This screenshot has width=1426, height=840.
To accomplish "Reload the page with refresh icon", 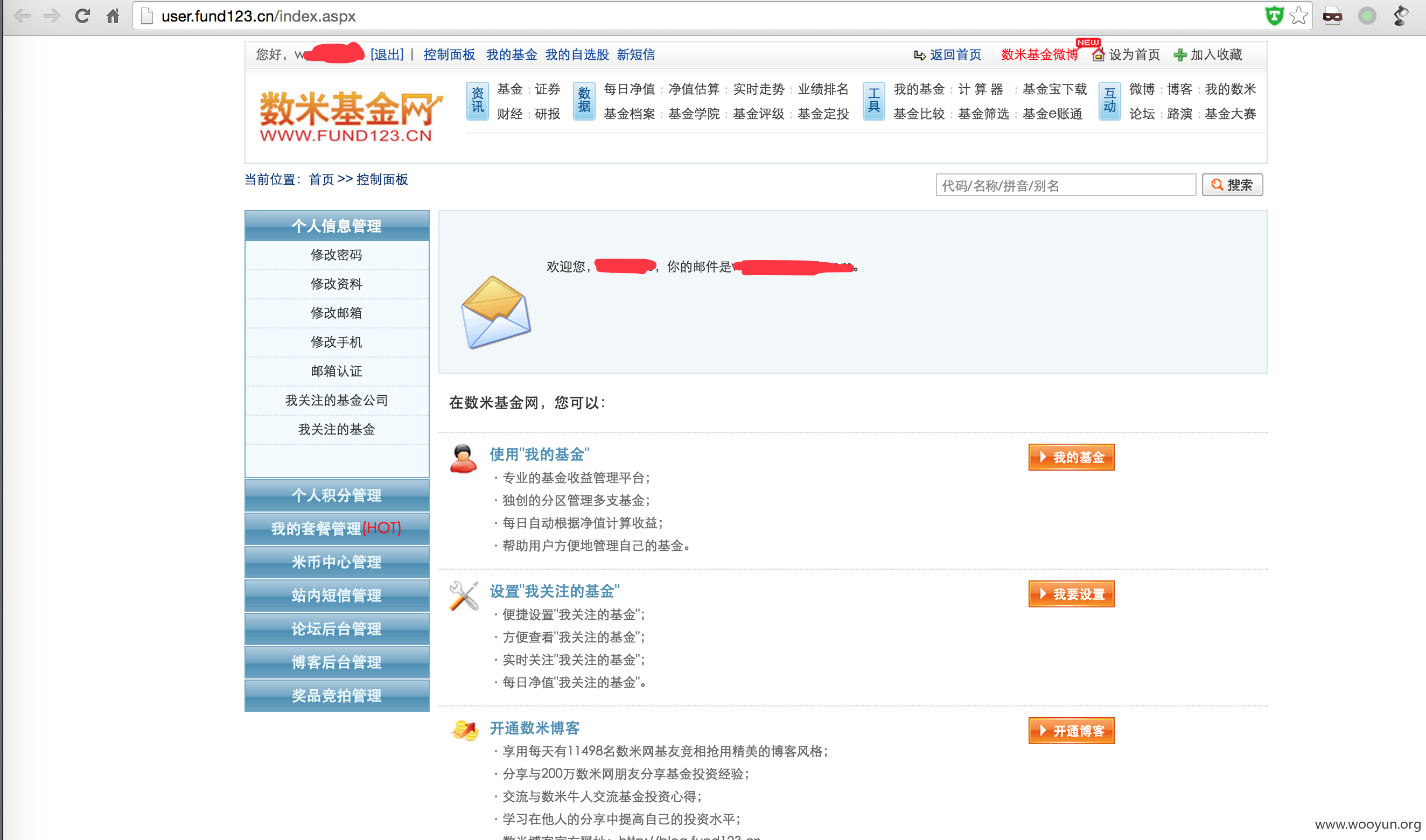I will (82, 16).
